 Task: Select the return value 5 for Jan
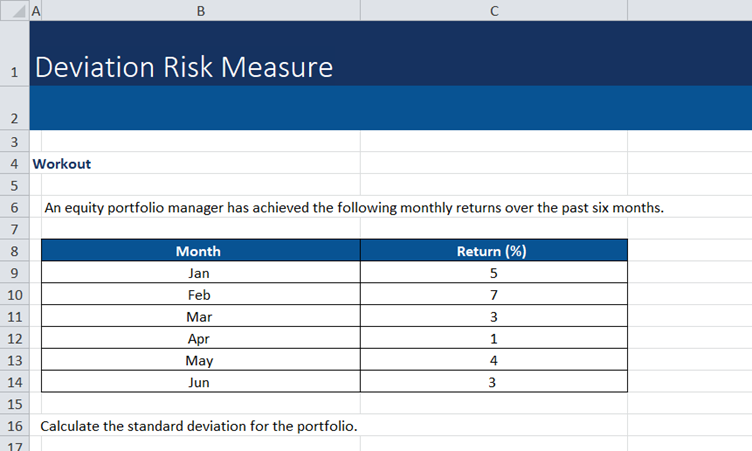(x=493, y=273)
